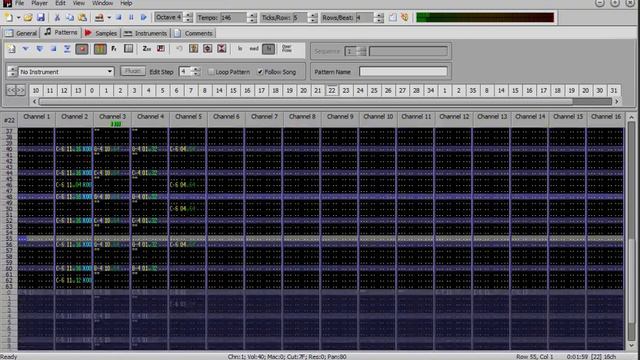Increase Tempo spinner value

pyautogui.click(x=252, y=15)
